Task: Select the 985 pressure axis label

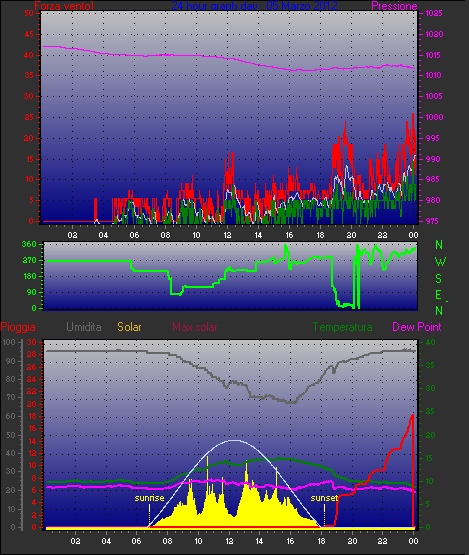Action: [432, 179]
